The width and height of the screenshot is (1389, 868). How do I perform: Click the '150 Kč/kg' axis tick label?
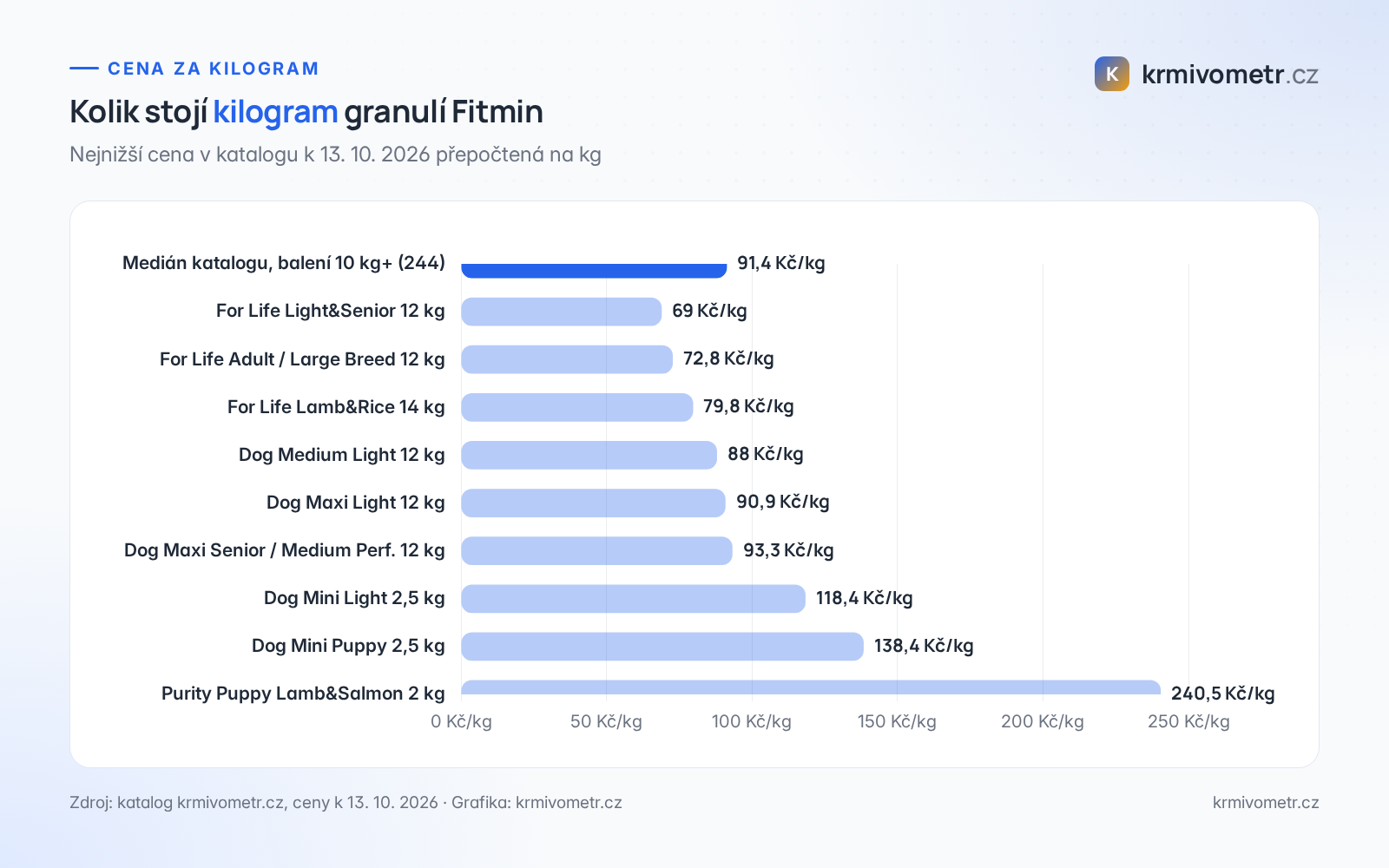(x=897, y=721)
